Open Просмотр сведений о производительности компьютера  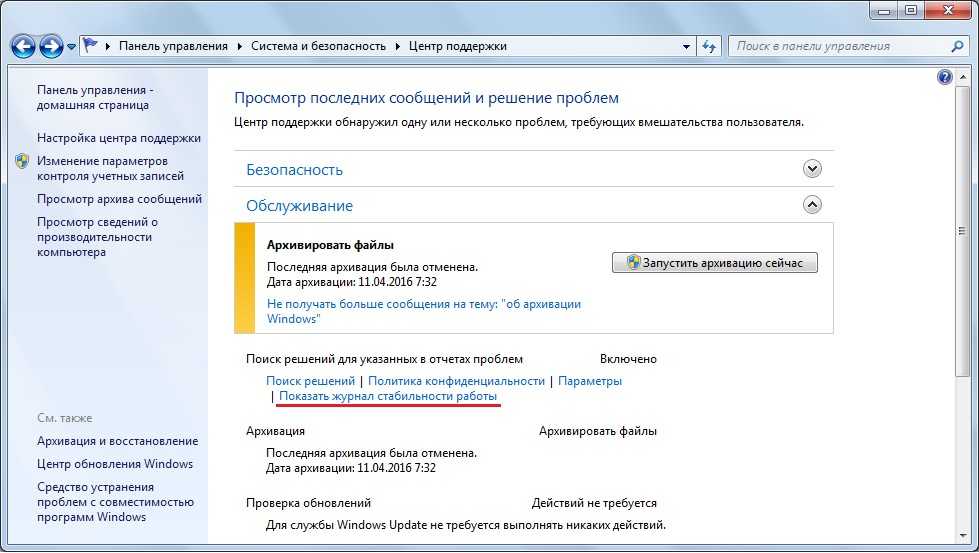click(97, 237)
